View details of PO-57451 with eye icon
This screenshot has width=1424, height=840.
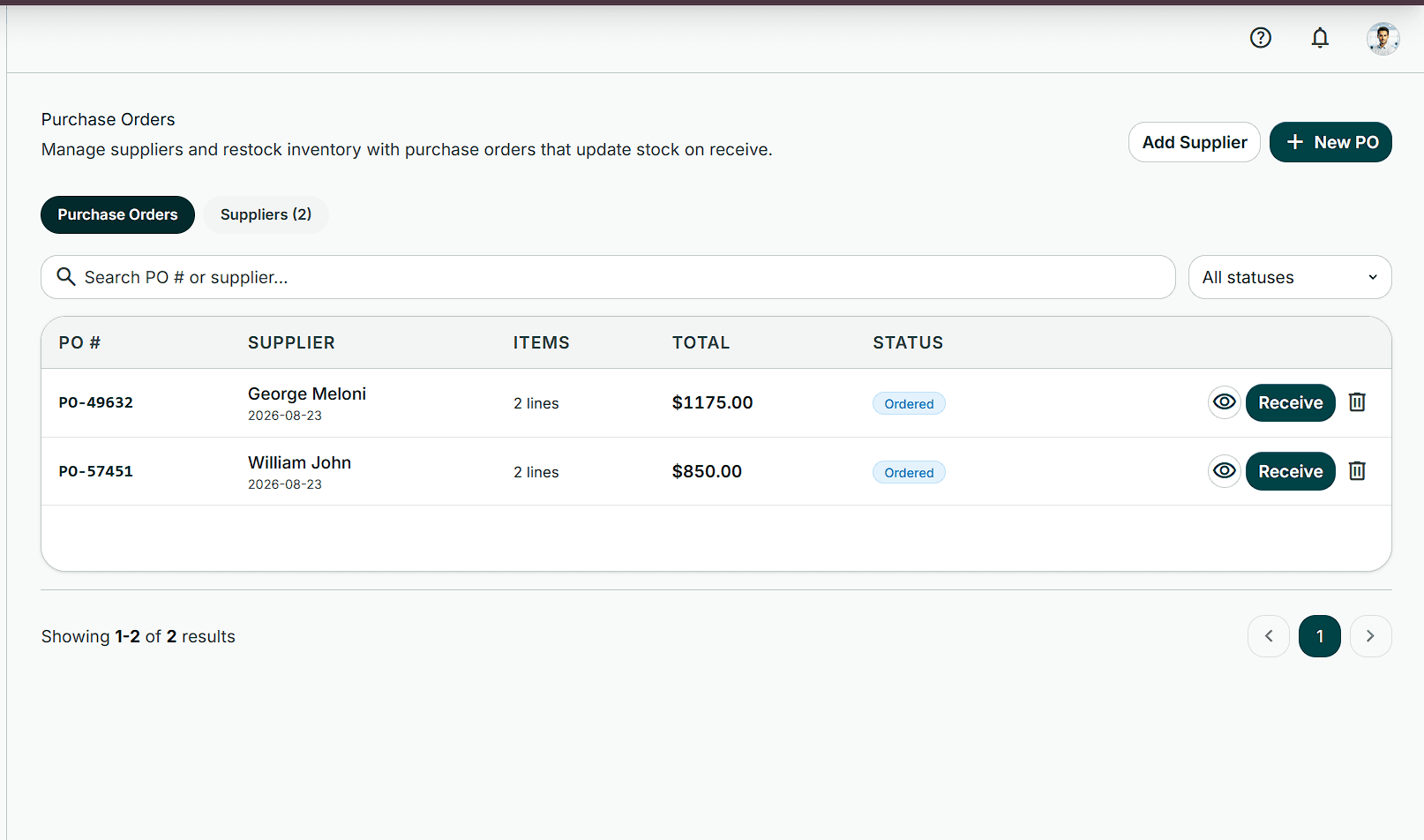pyautogui.click(x=1225, y=471)
